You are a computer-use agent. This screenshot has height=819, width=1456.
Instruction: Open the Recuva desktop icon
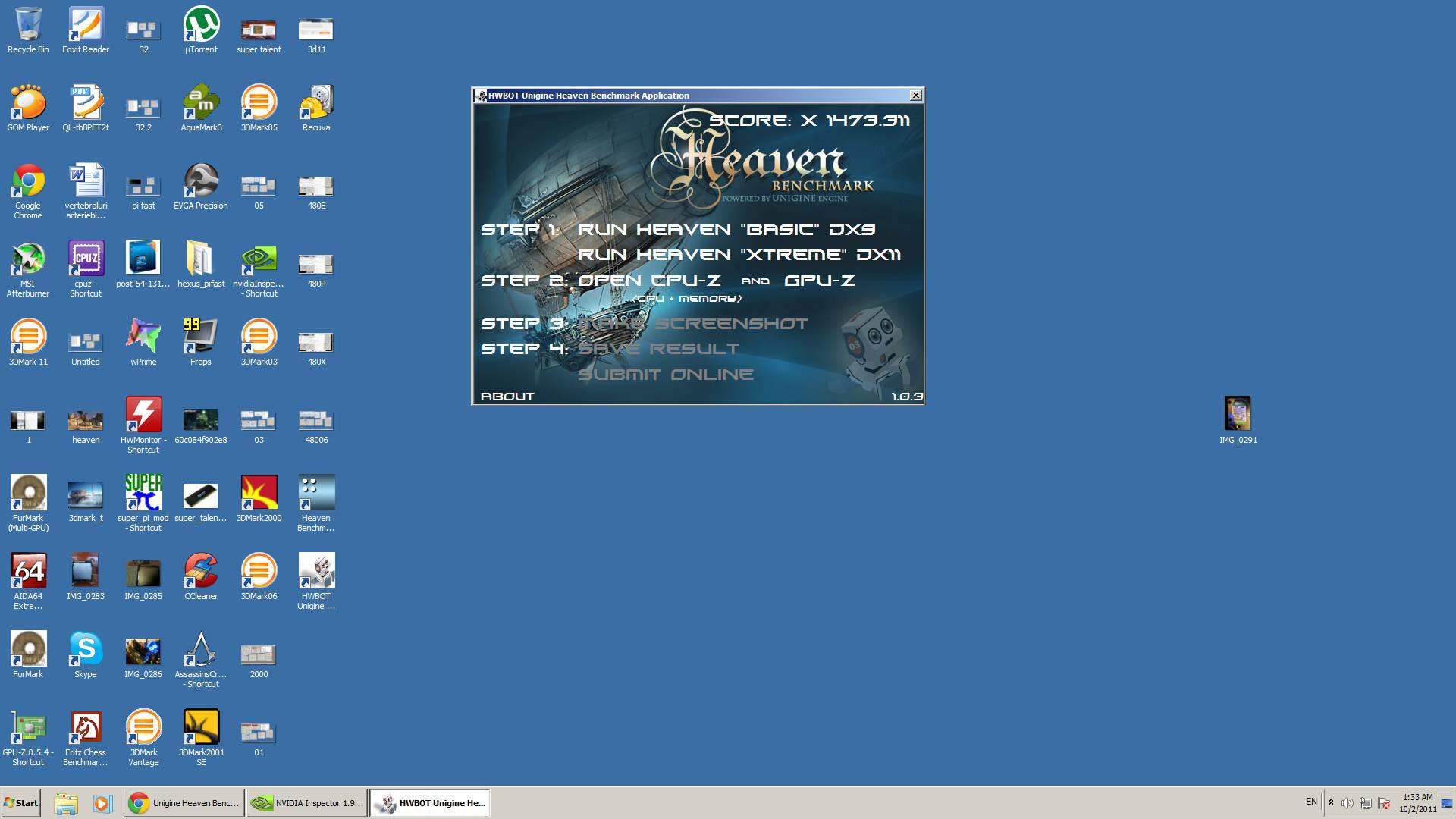pyautogui.click(x=316, y=108)
